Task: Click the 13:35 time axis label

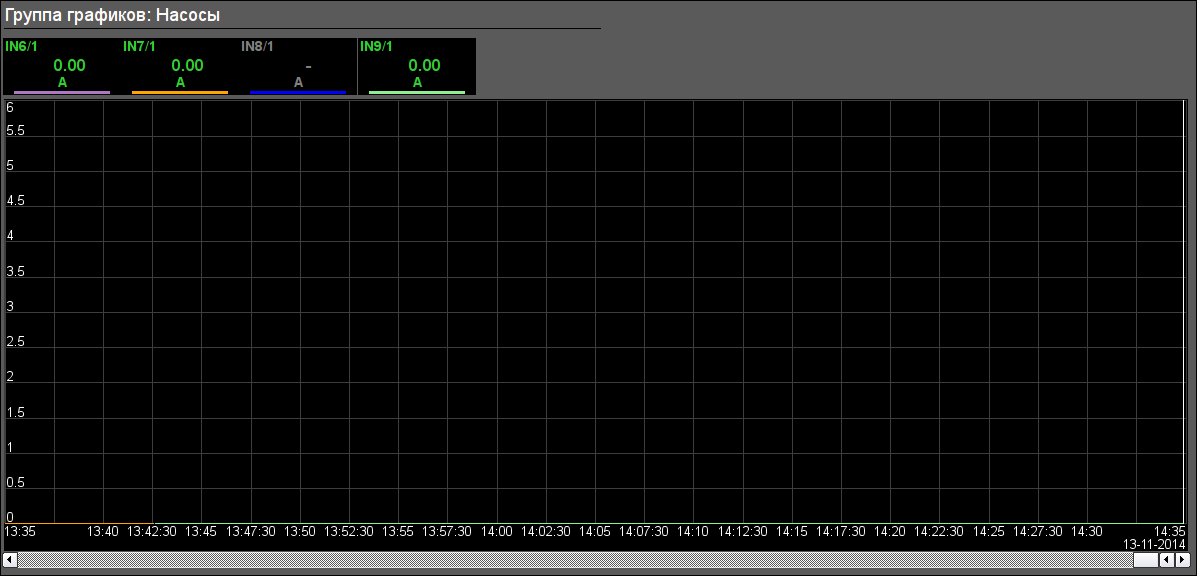Action: (x=21, y=531)
